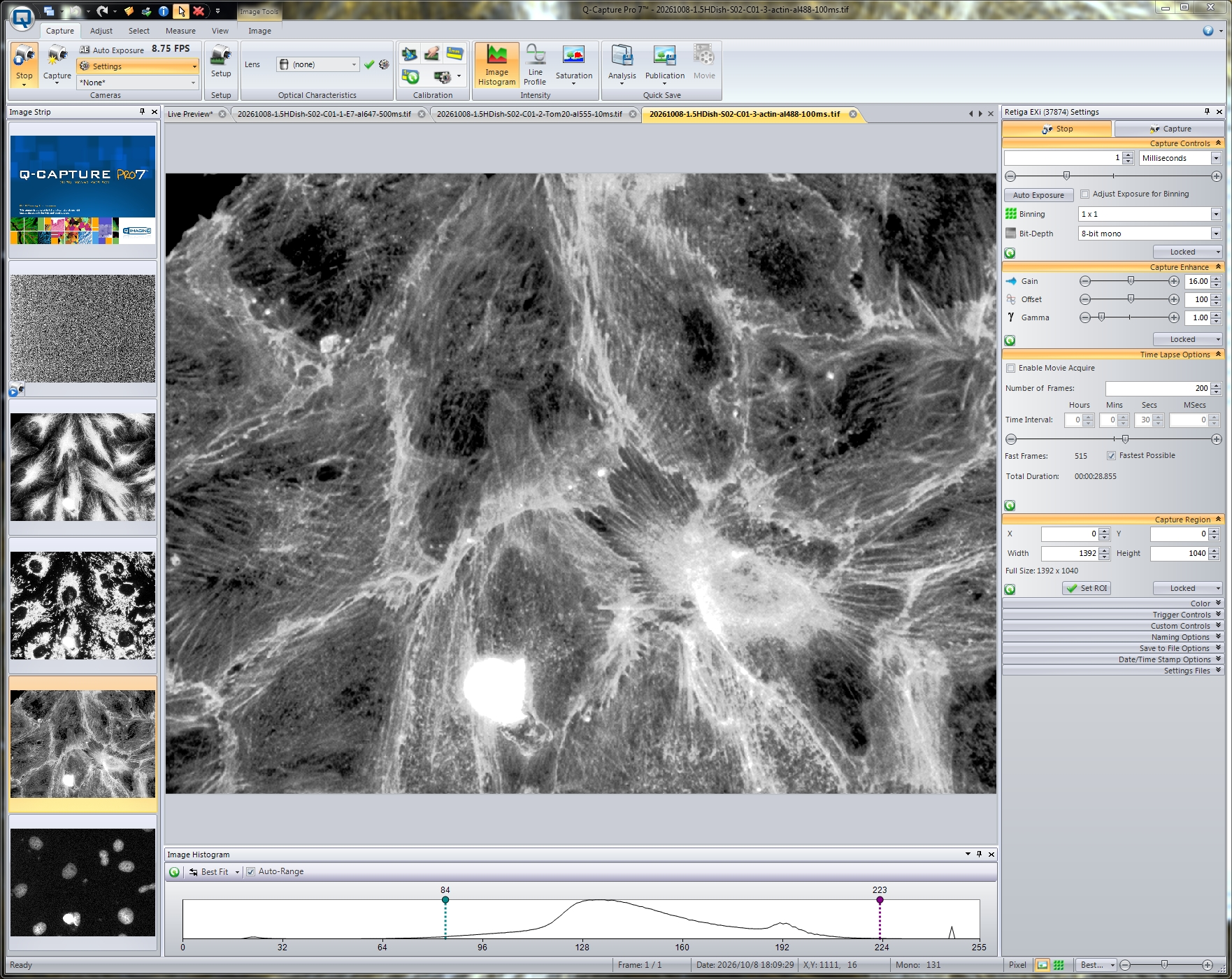
Task: Switch to the Live Preview tab
Action: 189,114
